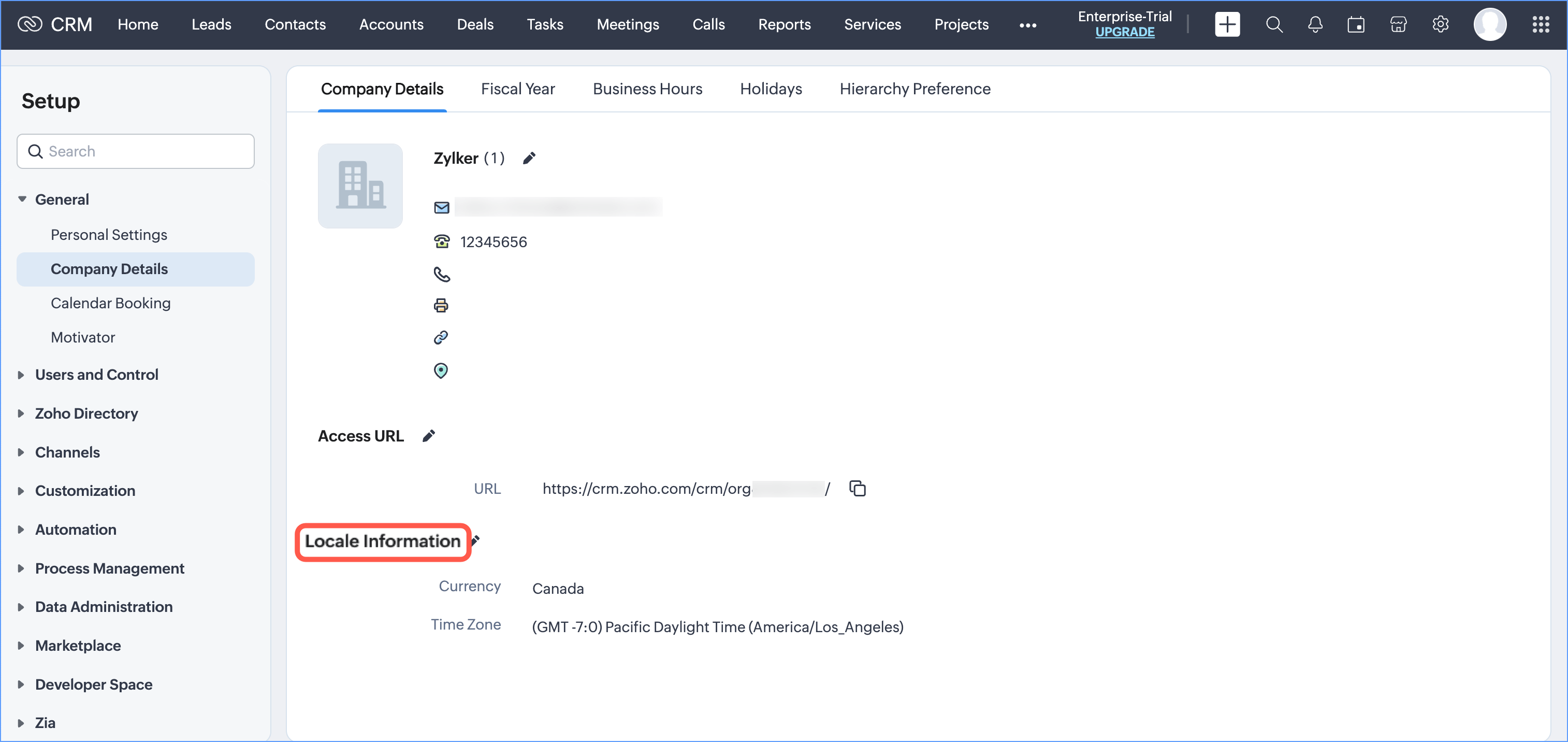Open the apps grid launcher
The image size is (1568, 742).
click(x=1540, y=24)
